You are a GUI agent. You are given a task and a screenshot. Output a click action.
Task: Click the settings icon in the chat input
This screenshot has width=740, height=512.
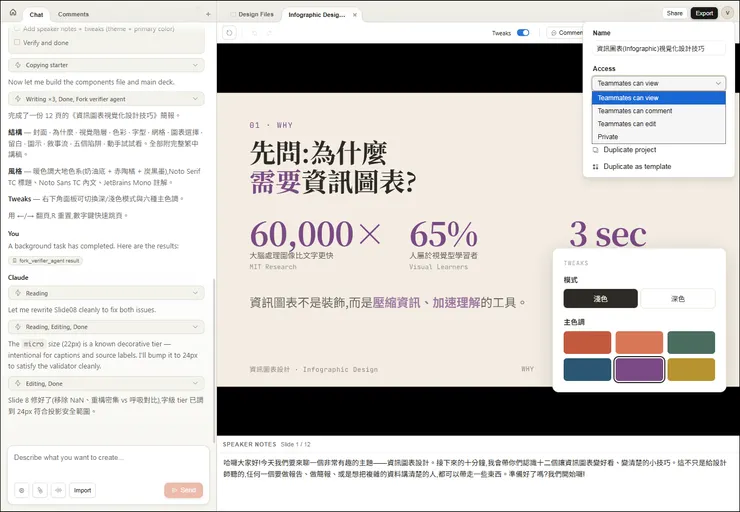tap(22, 490)
